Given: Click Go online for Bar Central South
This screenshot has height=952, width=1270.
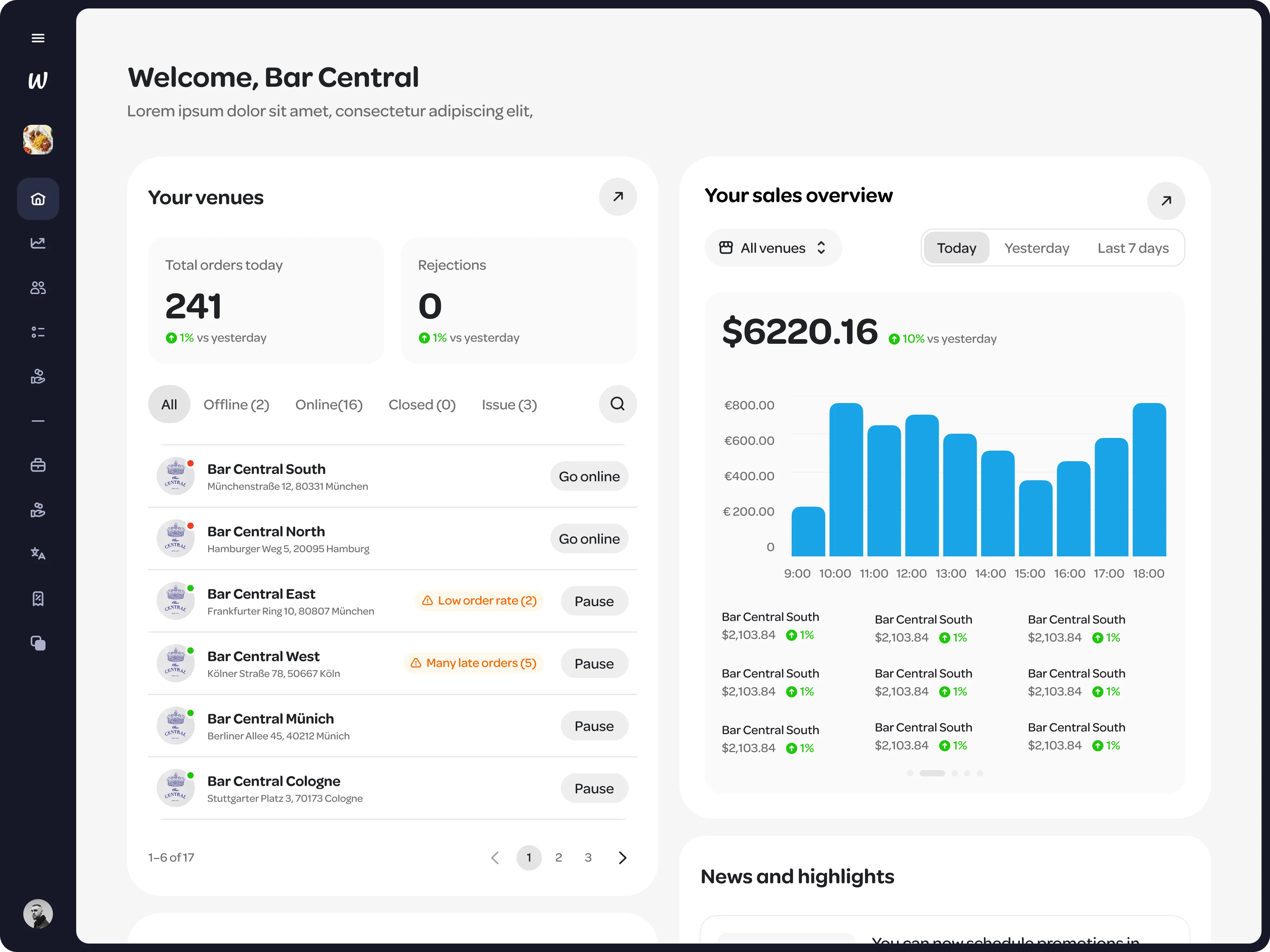Looking at the screenshot, I should (x=588, y=476).
